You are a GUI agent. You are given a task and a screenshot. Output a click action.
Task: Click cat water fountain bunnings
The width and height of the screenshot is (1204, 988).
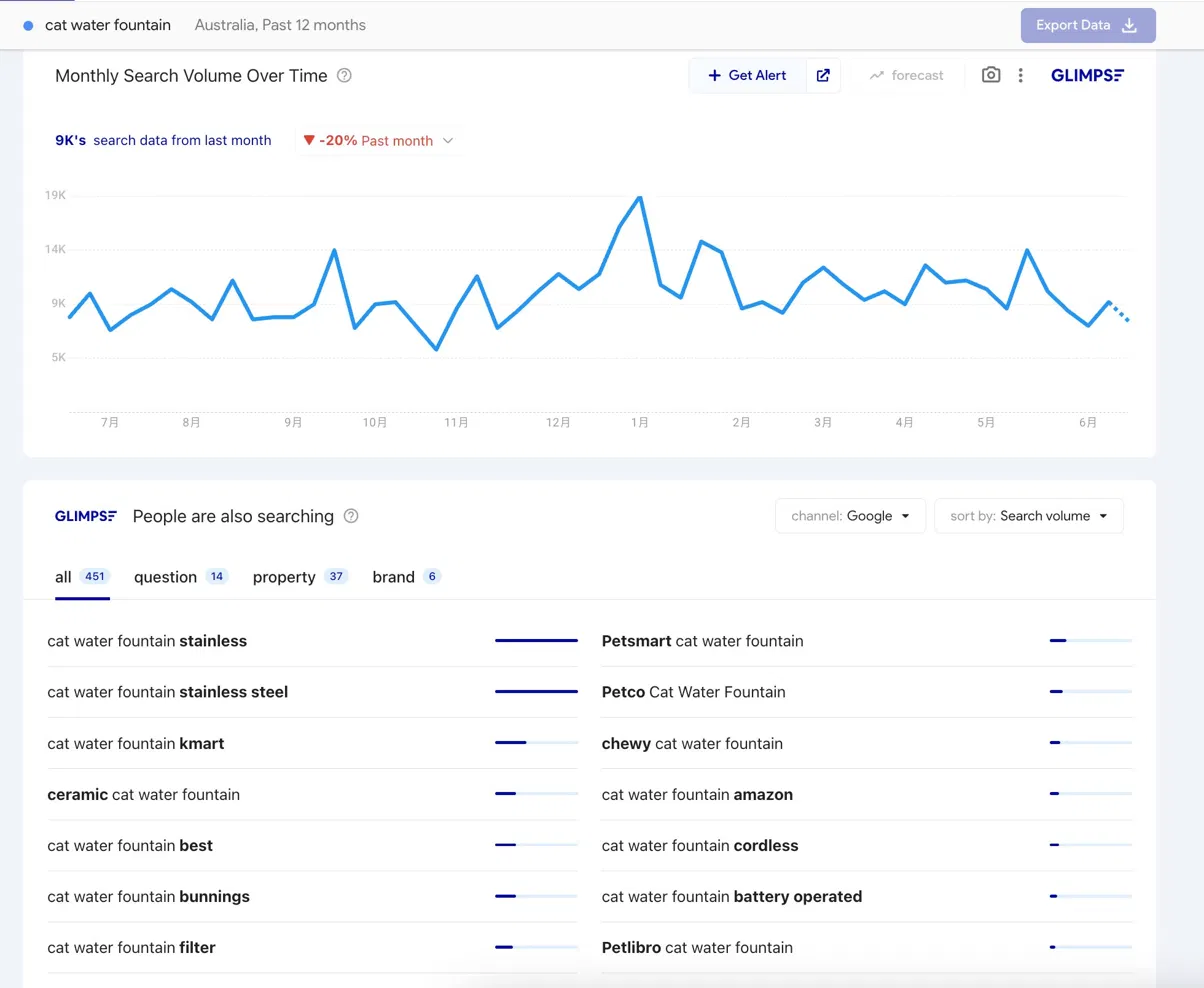[x=149, y=897]
